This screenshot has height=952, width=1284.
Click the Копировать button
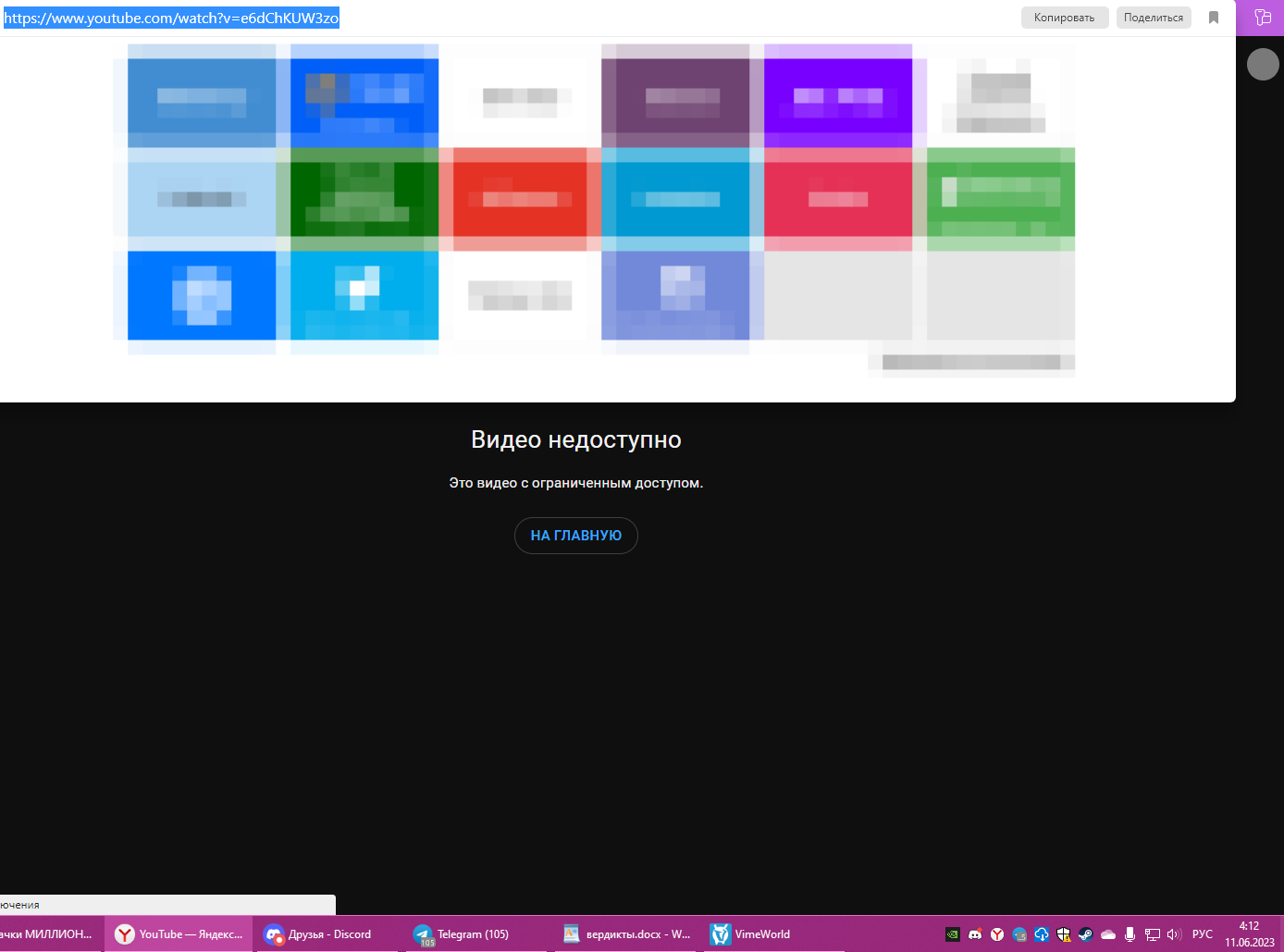coord(1064,18)
